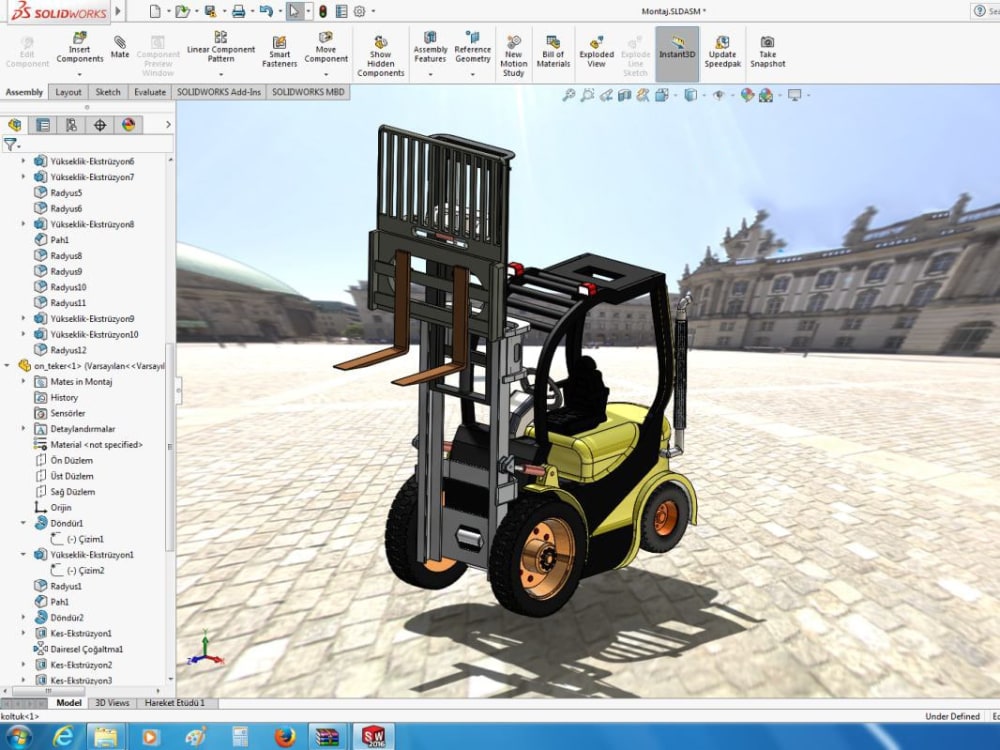This screenshot has width=1000, height=750.
Task: Click the Save icon in top toolbar
Action: point(210,11)
